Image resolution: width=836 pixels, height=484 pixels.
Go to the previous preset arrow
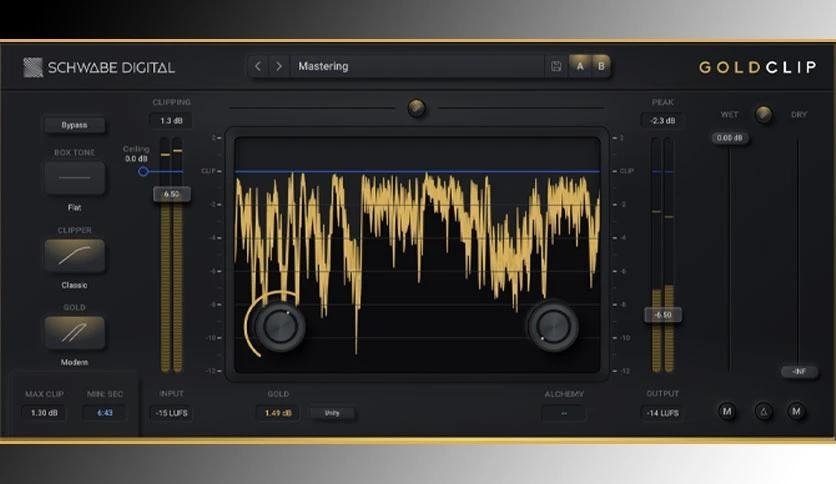pyautogui.click(x=258, y=67)
